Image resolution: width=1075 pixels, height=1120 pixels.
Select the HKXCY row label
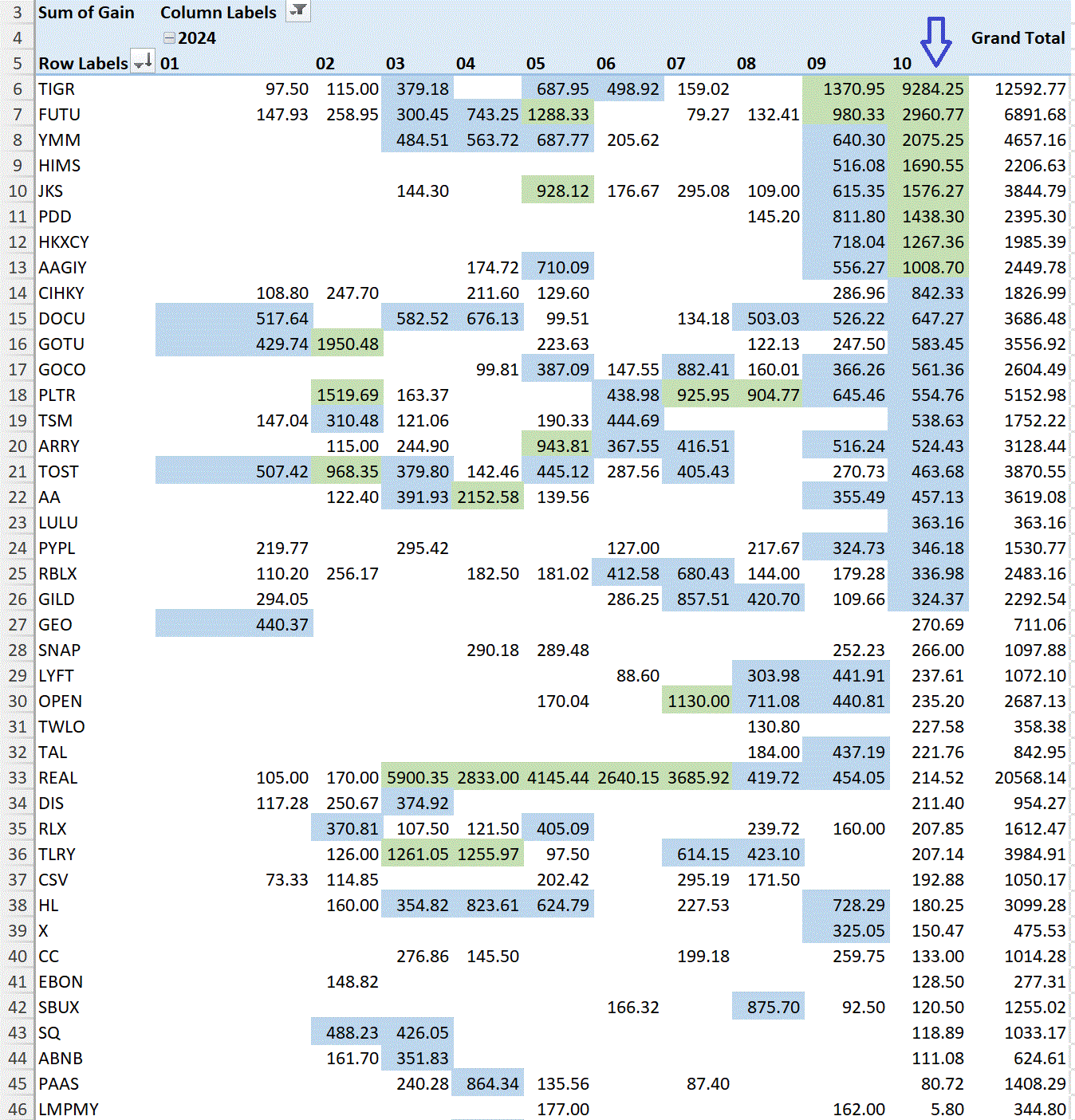(x=64, y=242)
